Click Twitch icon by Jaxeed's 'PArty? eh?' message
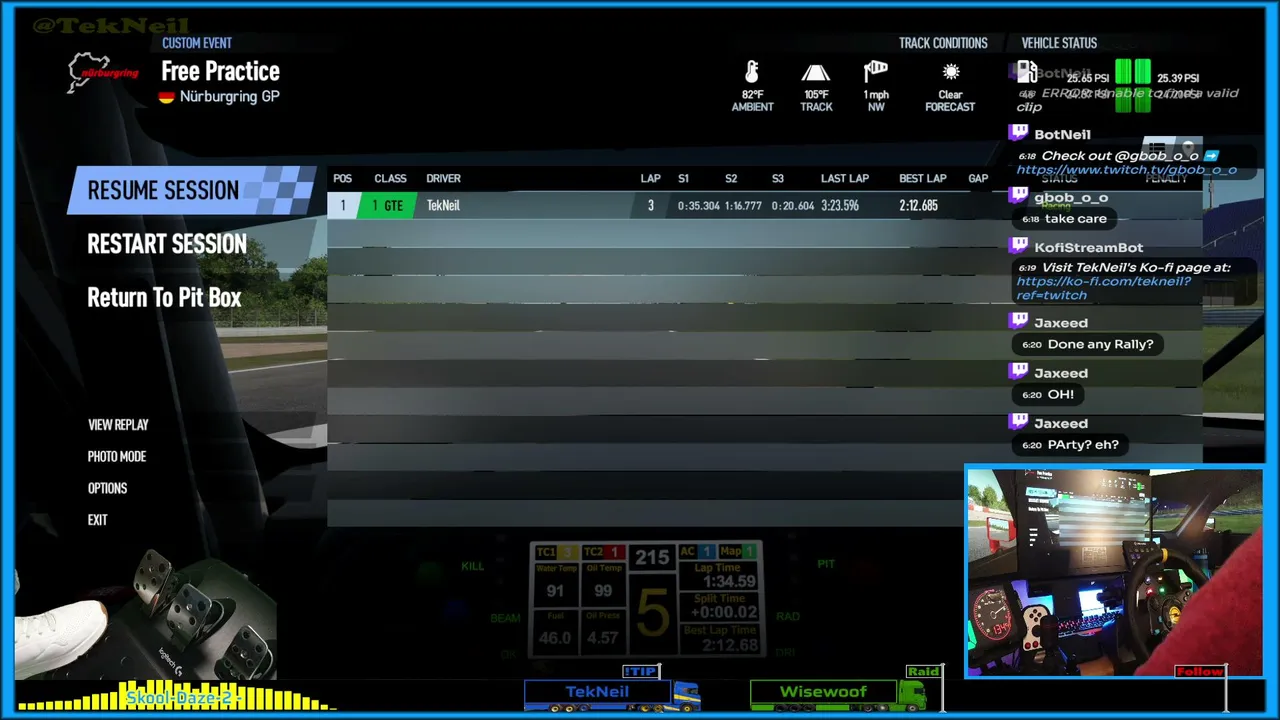Screen dimensions: 1280x720 coord(1018,423)
